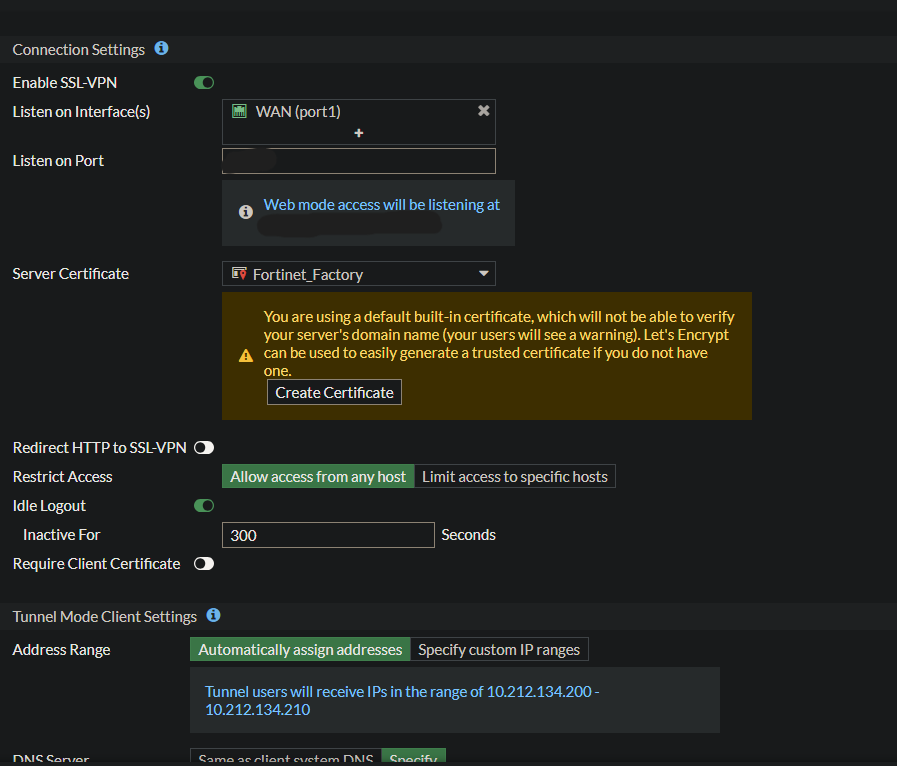Image resolution: width=897 pixels, height=766 pixels.
Task: Choose Automatically assign addresses option
Action: [x=300, y=650]
